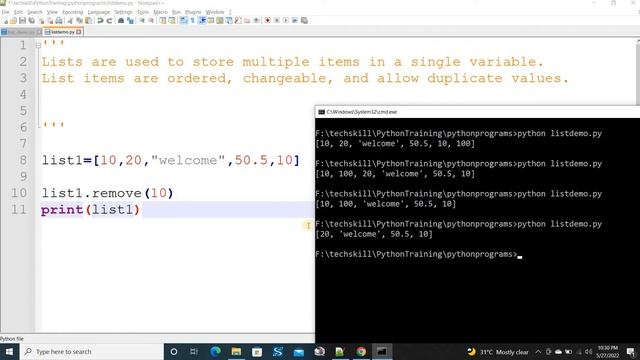This screenshot has height=360, width=640.
Task: Open the Mail app from the taskbar
Action: pyautogui.click(x=299, y=351)
